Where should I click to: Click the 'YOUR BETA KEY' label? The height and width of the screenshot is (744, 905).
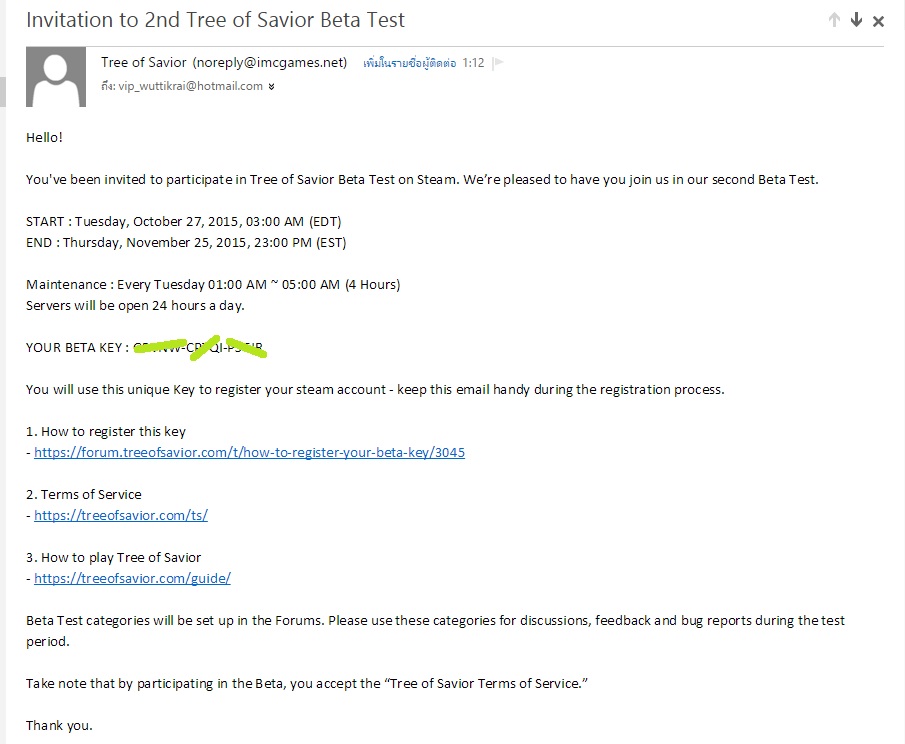77,347
